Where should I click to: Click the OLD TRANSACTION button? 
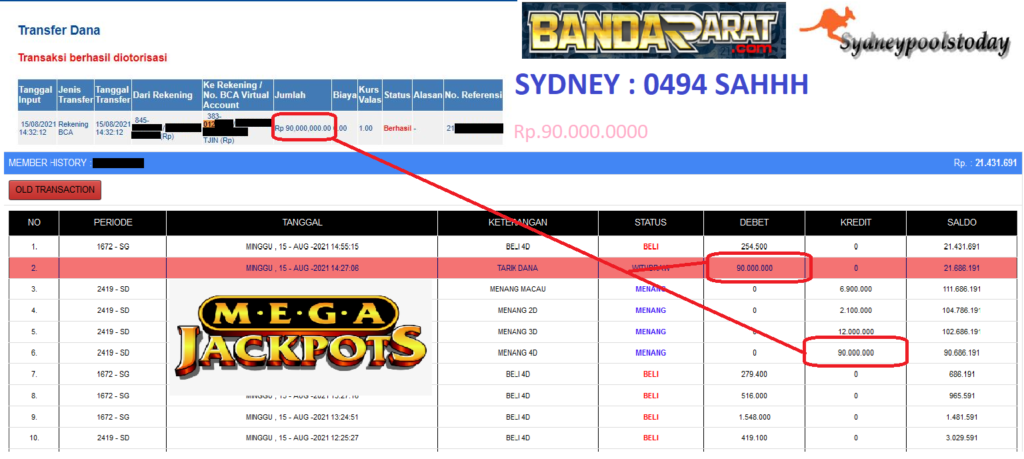point(55,190)
